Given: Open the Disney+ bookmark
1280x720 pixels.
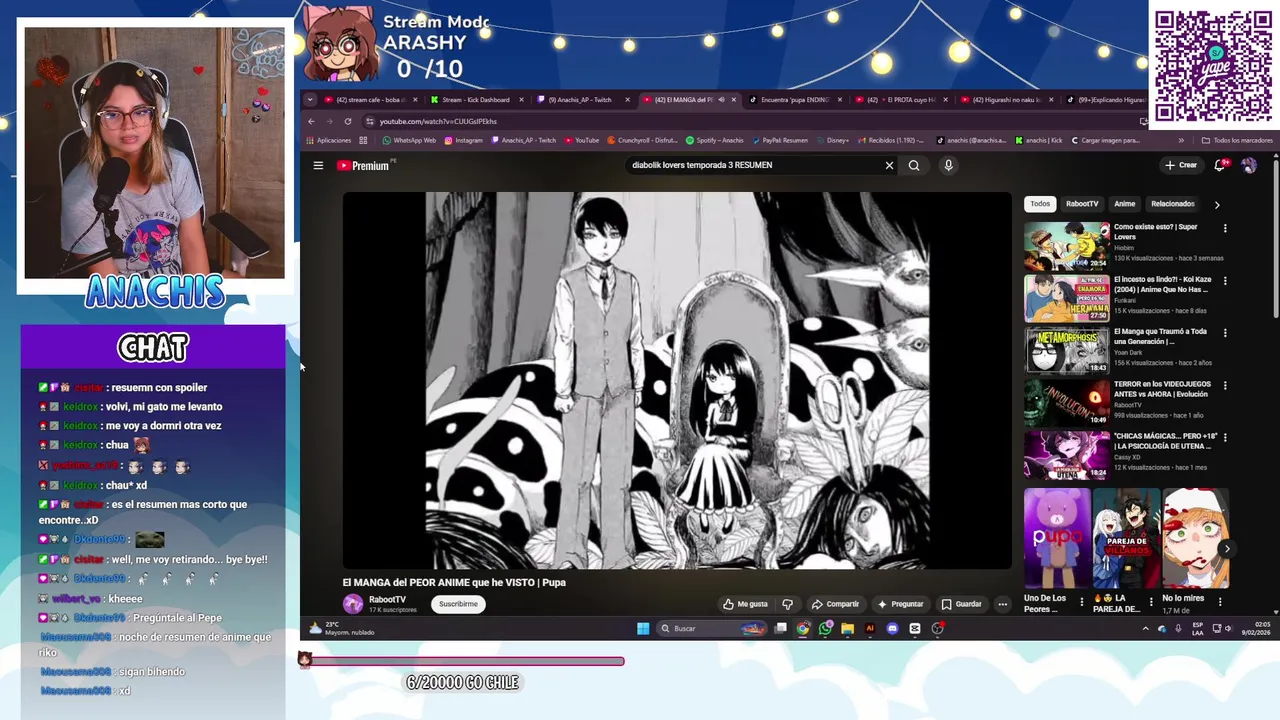Looking at the screenshot, I should click(832, 141).
